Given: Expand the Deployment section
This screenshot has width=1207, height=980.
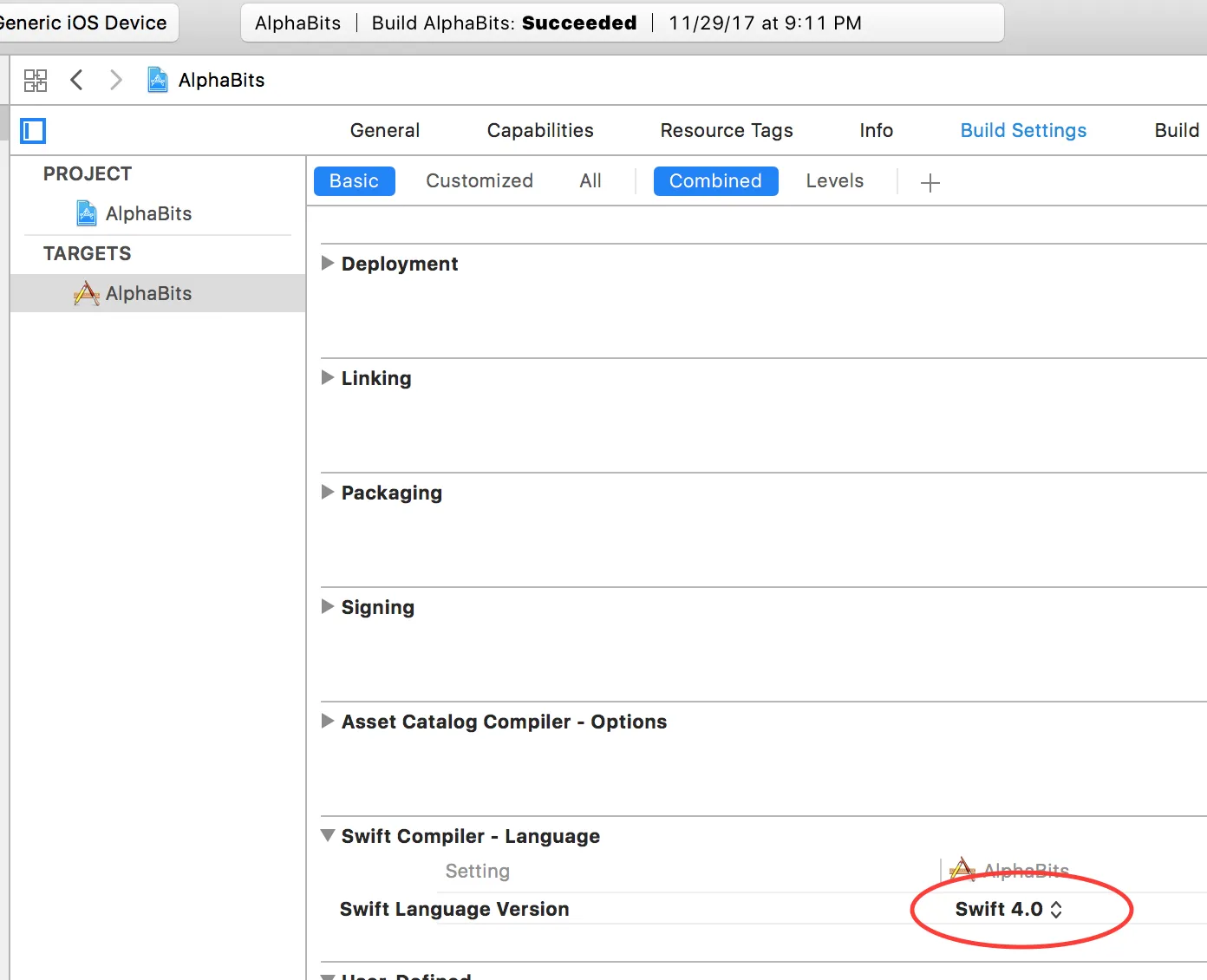Looking at the screenshot, I should (x=328, y=263).
